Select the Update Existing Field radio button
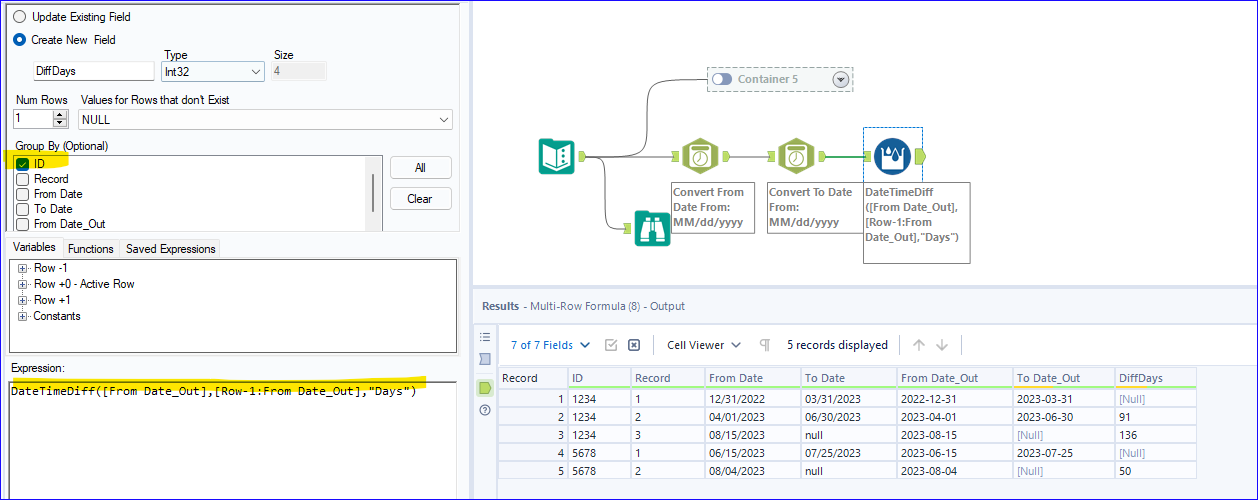Image resolution: width=1258 pixels, height=500 pixels. coord(20,17)
